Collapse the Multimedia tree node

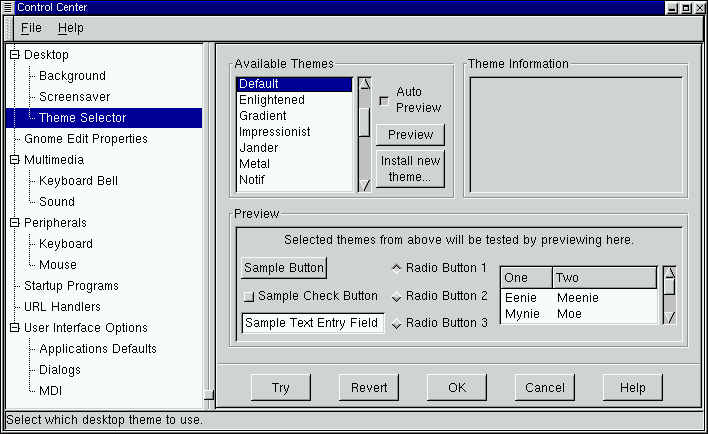(14, 160)
